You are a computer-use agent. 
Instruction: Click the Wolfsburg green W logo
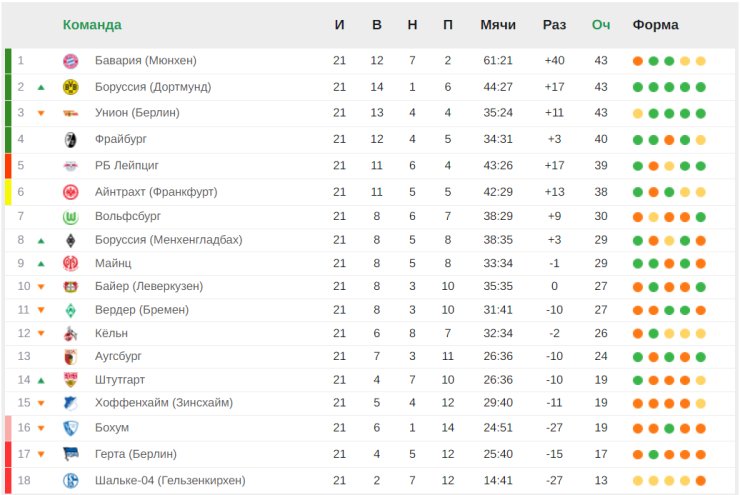pyautogui.click(x=70, y=217)
